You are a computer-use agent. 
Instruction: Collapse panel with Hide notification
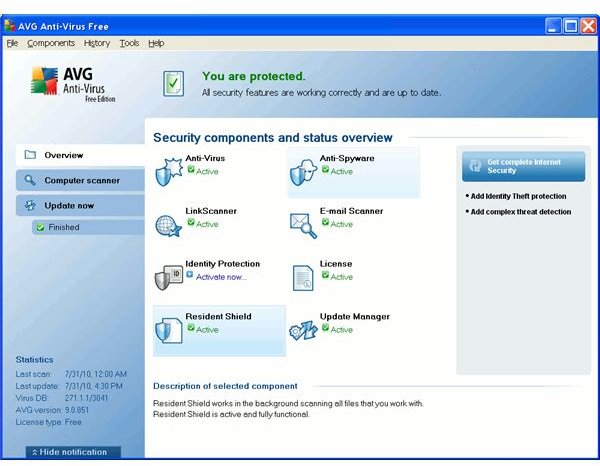(x=73, y=452)
